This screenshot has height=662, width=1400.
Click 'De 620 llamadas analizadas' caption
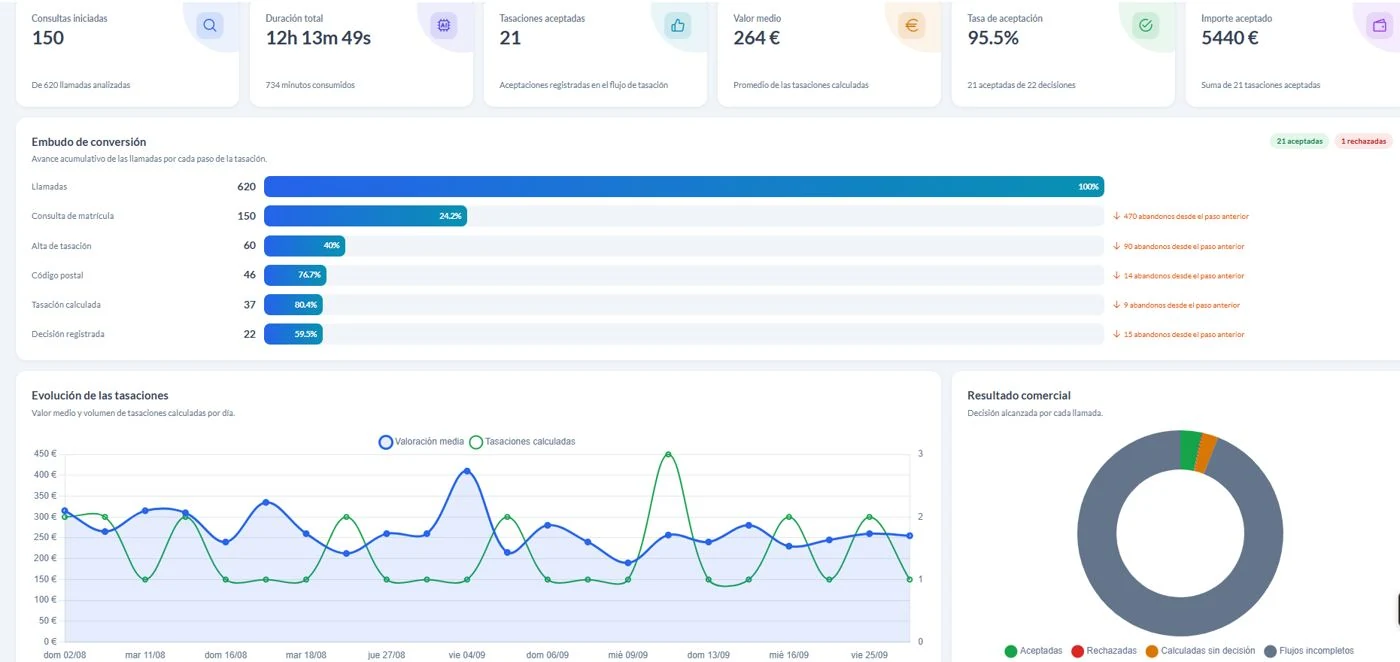81,85
